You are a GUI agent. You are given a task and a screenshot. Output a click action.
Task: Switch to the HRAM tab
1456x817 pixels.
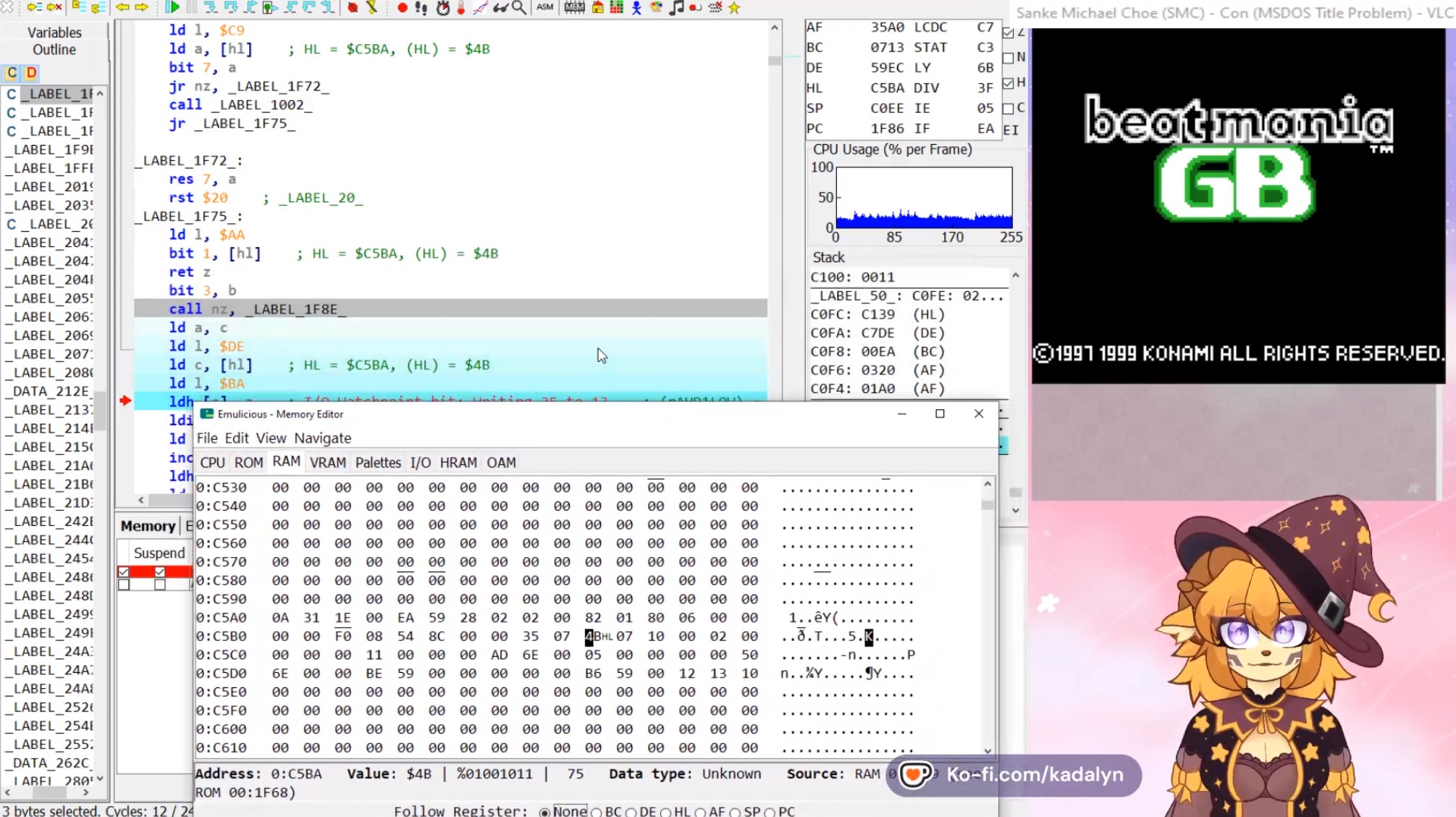tap(458, 462)
